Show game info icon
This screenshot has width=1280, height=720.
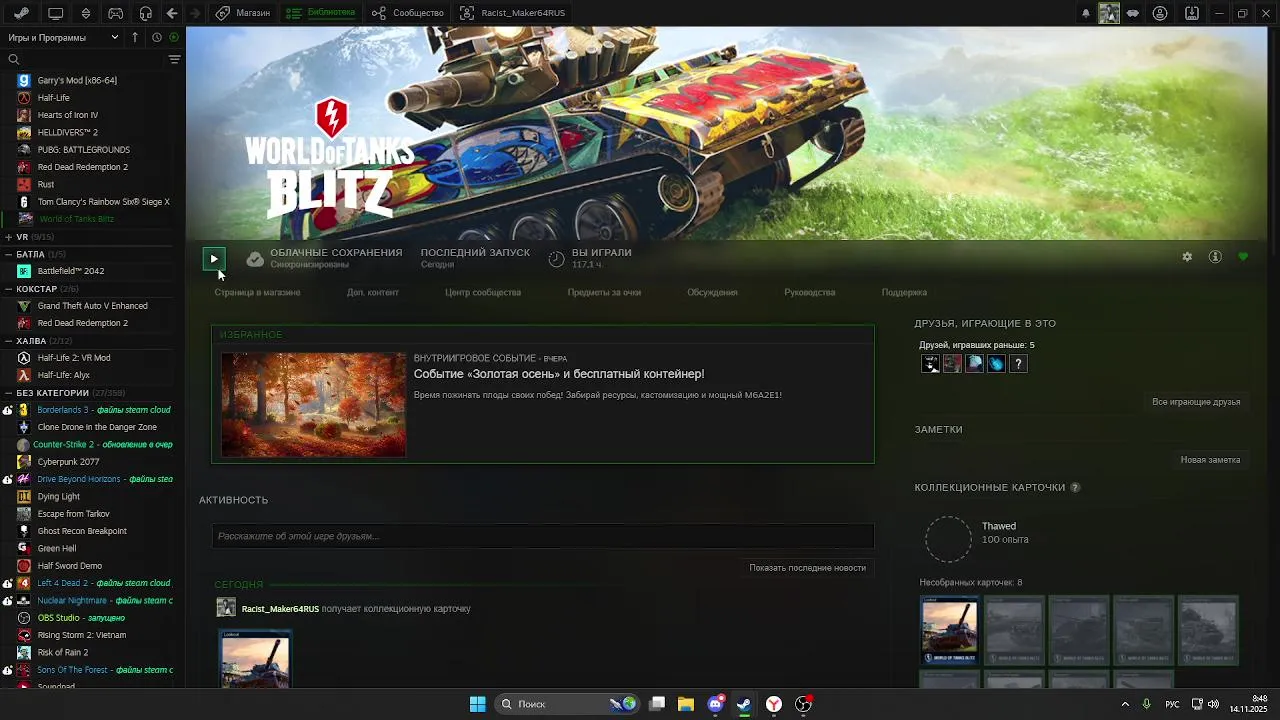tap(1215, 257)
